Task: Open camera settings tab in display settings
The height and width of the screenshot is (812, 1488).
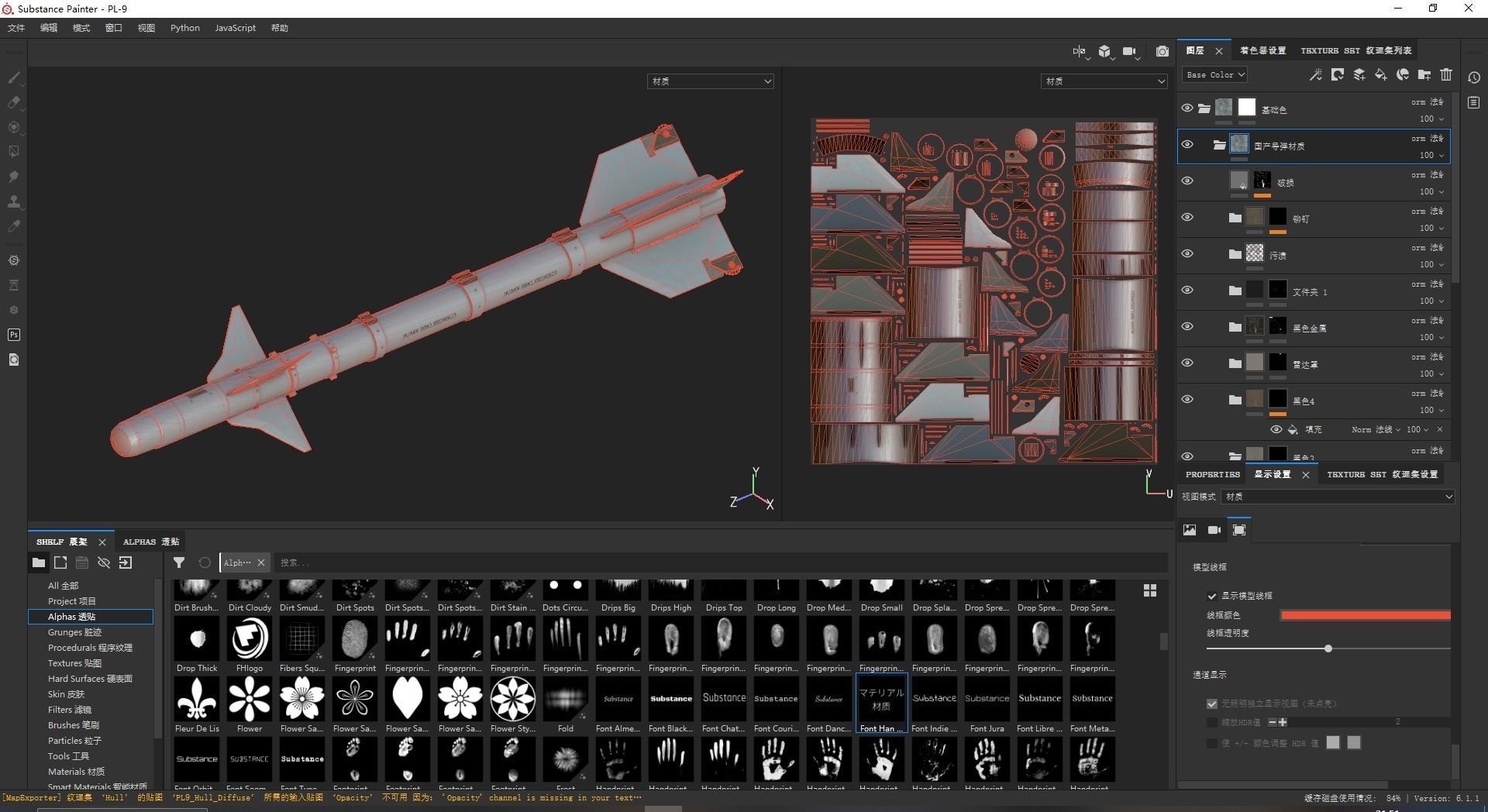Action: [1214, 530]
